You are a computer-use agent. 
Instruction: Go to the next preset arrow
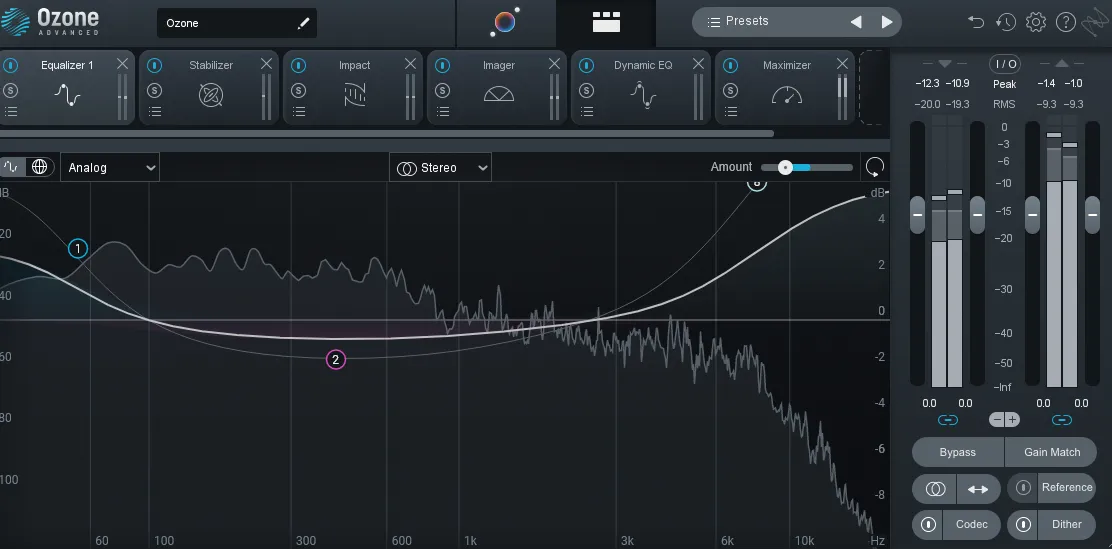pyautogui.click(x=886, y=22)
